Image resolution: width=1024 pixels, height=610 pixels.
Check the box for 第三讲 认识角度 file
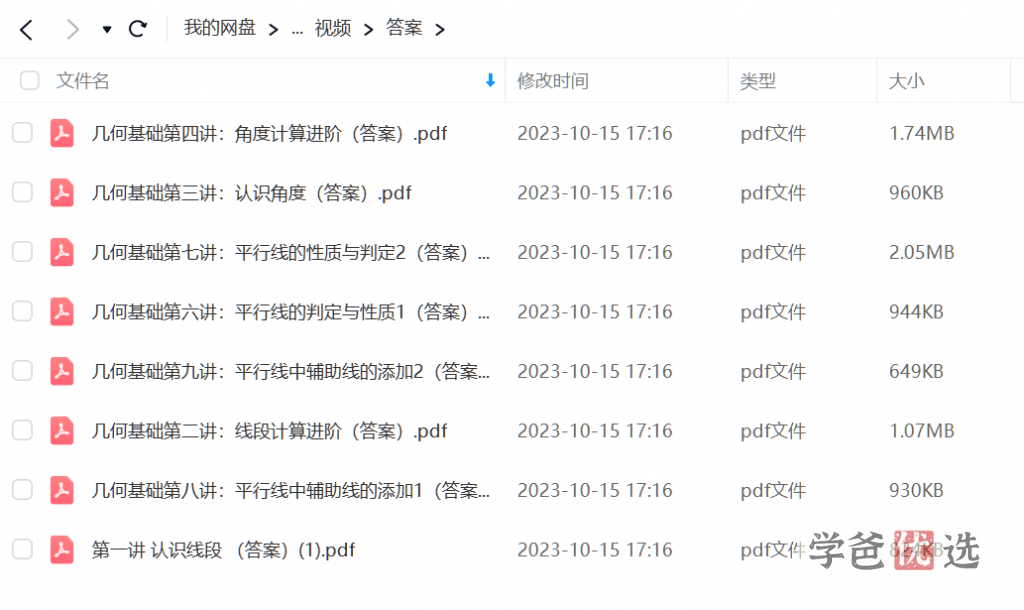pos(22,192)
